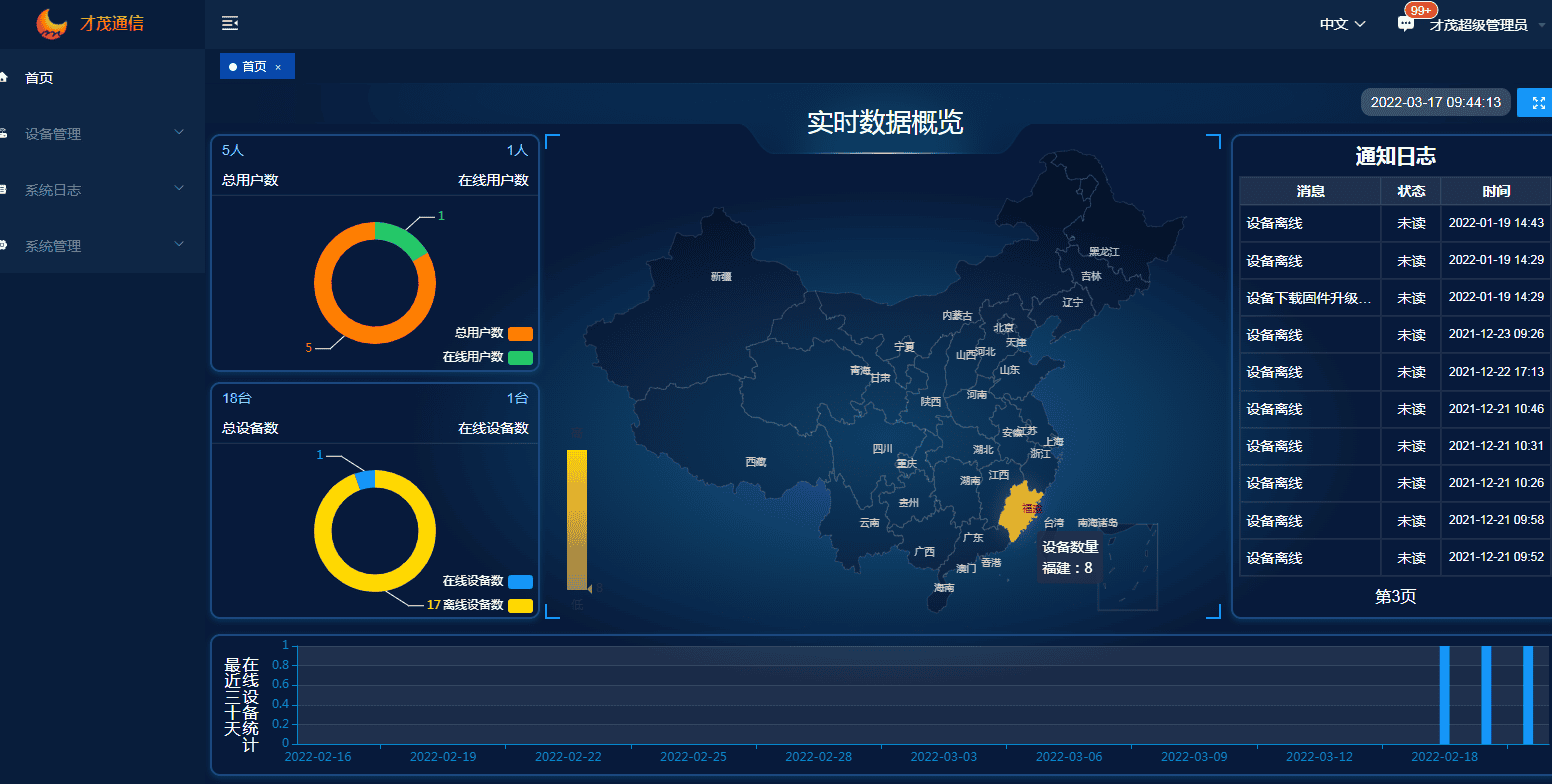Click the timestamp 2022-03-17 09:44:13
This screenshot has width=1552, height=784.
(1435, 102)
